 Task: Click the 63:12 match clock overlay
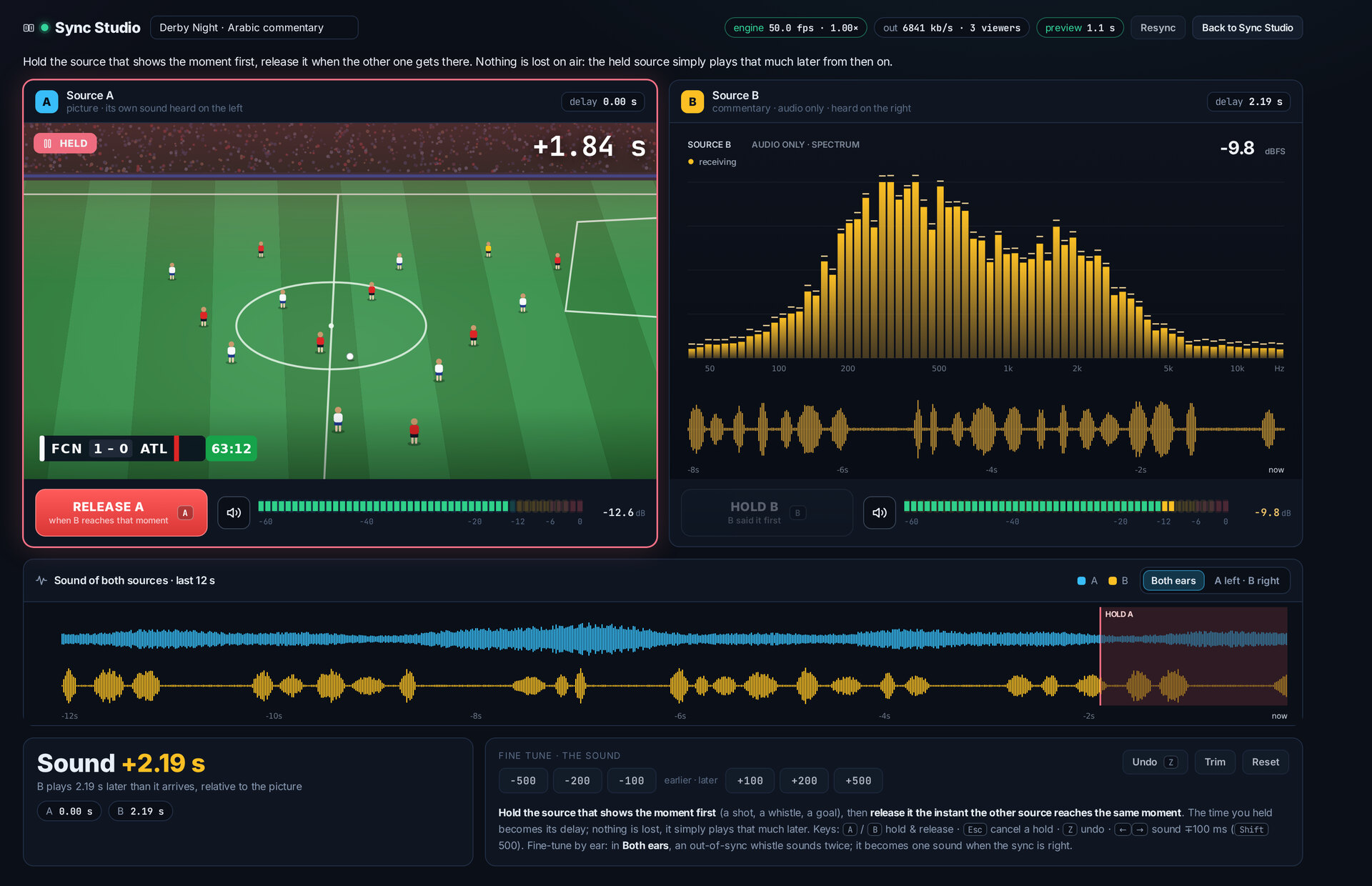(231, 449)
